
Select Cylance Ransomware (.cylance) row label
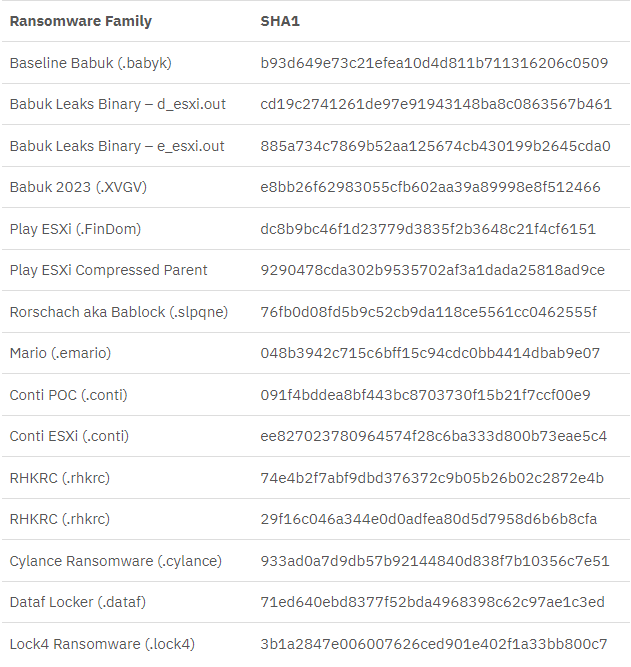pos(116,561)
